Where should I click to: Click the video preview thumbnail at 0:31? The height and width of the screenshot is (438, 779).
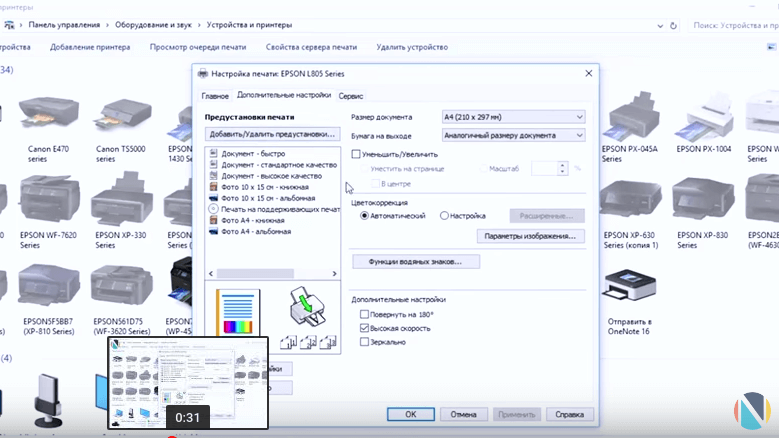pos(188,383)
